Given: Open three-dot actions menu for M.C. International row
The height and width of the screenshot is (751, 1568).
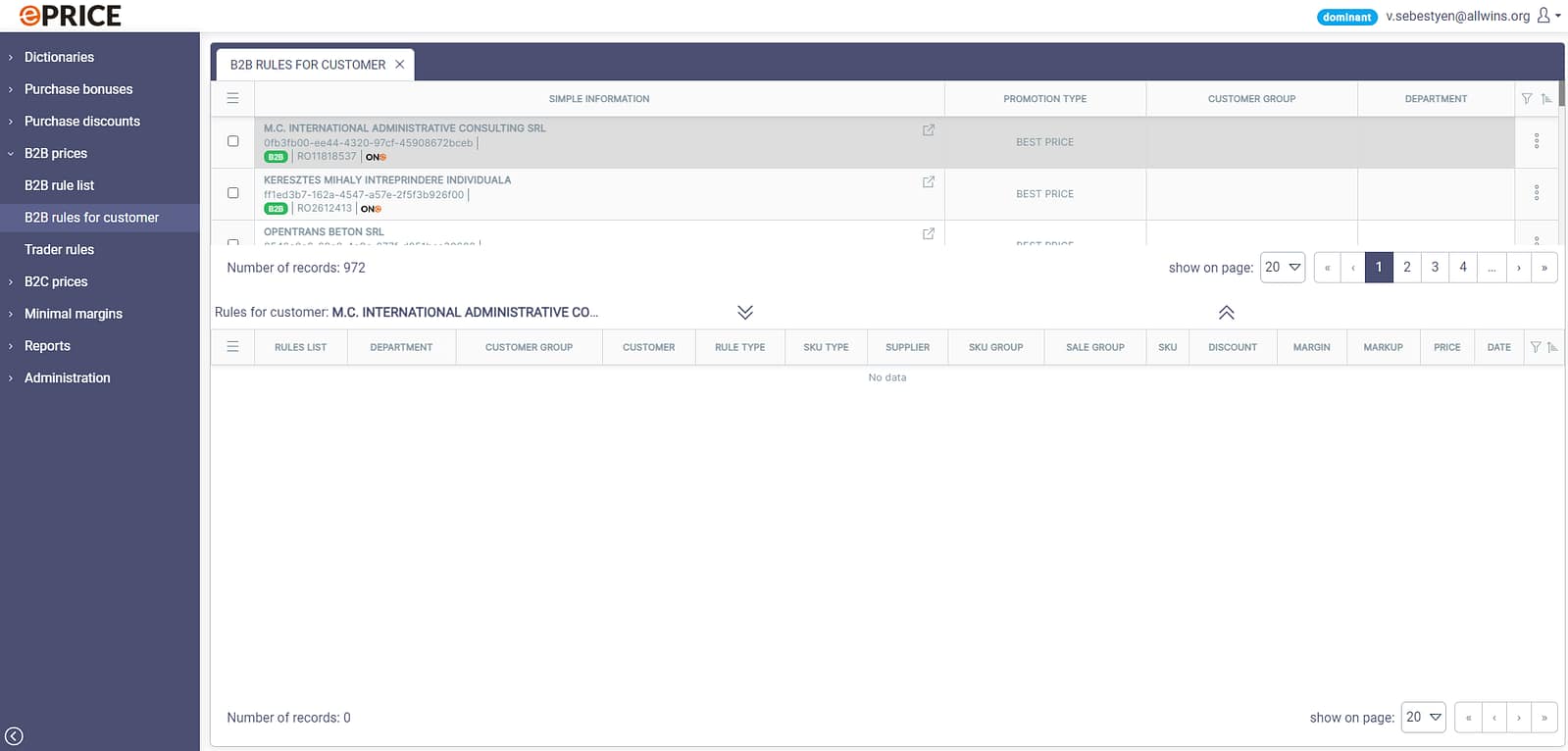Looking at the screenshot, I should [1536, 141].
